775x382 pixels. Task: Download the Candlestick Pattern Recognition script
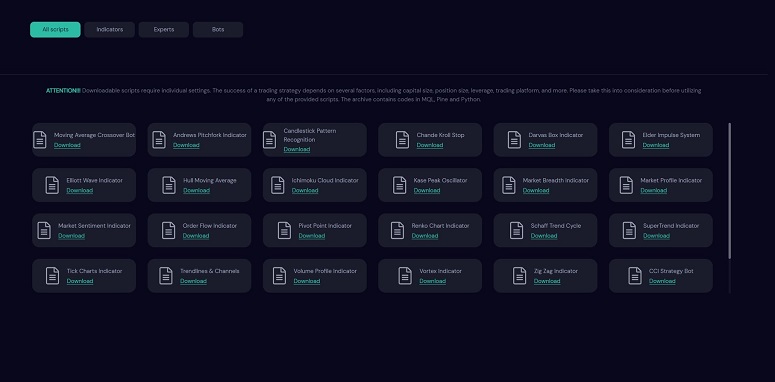point(297,149)
